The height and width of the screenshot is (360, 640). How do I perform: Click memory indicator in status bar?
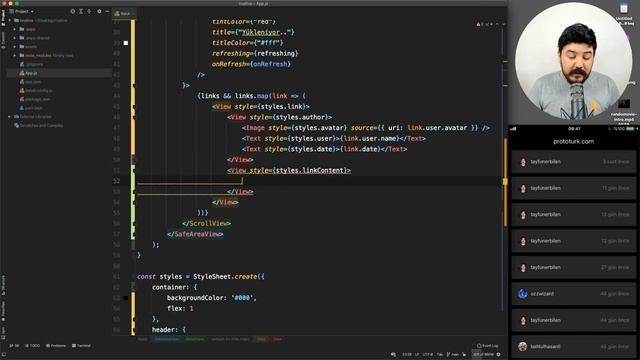483,354
